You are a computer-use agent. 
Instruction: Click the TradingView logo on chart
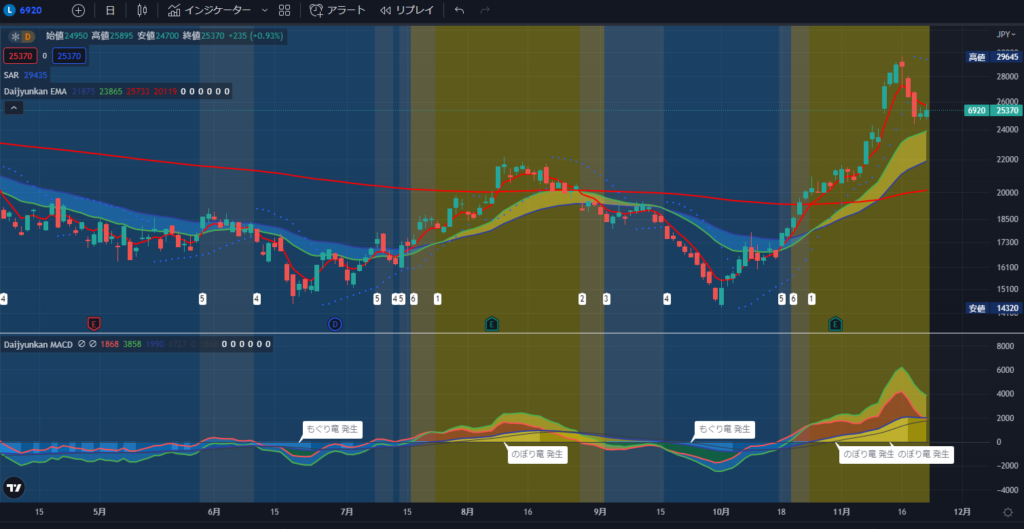(14, 488)
